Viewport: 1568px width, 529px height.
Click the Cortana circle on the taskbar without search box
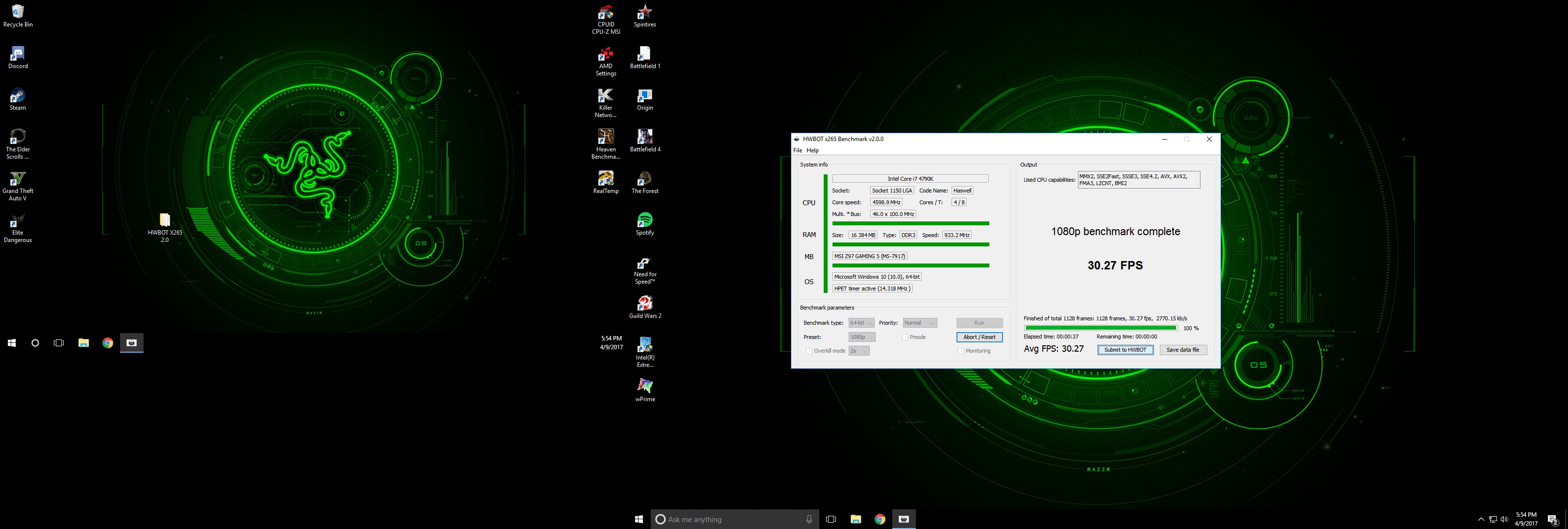tap(35, 343)
